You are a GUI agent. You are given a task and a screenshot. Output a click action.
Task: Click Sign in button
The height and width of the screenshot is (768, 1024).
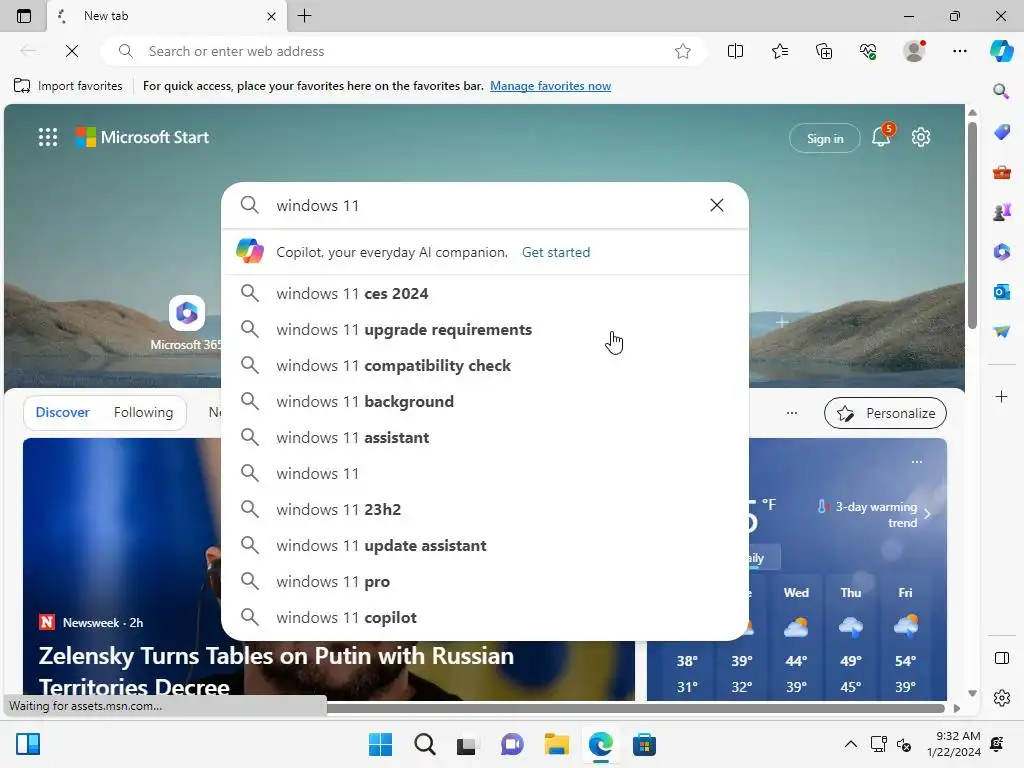[825, 138]
